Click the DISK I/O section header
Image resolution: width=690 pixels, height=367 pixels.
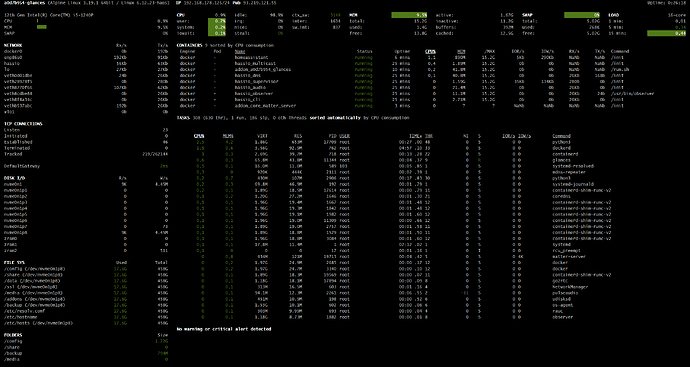coord(15,178)
